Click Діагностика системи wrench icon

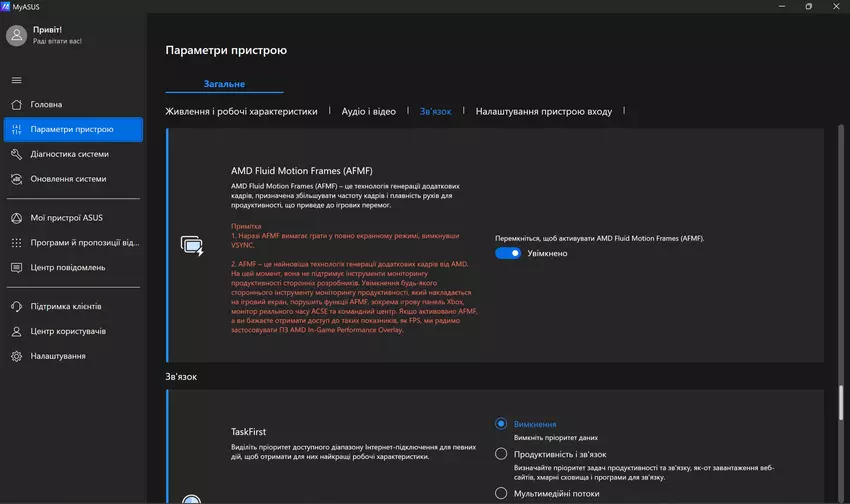17,154
